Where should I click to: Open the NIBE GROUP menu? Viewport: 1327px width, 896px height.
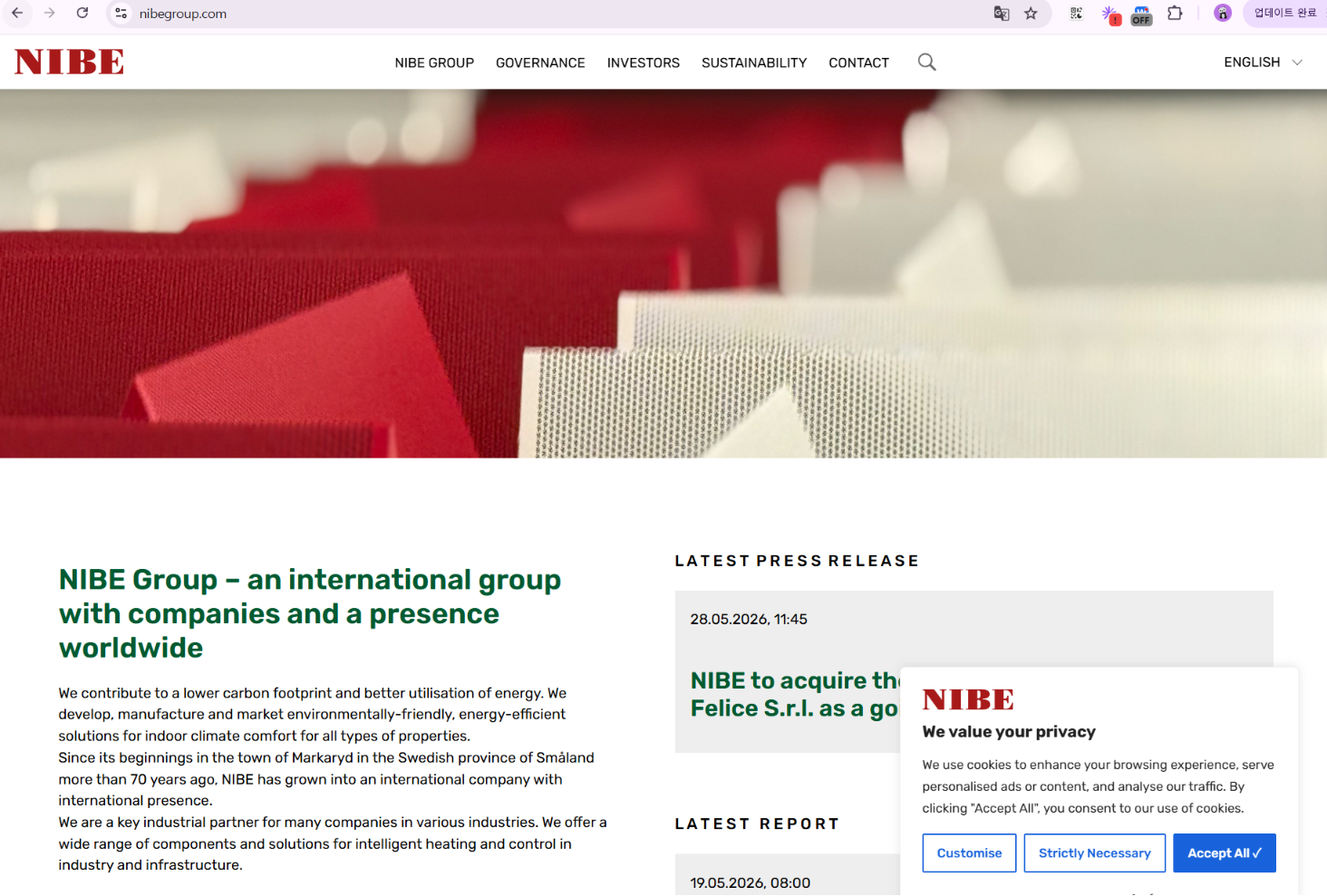(434, 63)
